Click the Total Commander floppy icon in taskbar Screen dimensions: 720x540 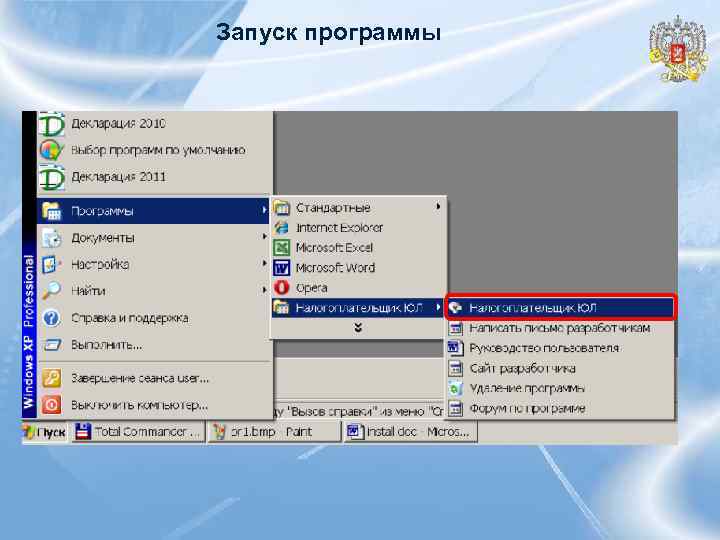click(83, 432)
